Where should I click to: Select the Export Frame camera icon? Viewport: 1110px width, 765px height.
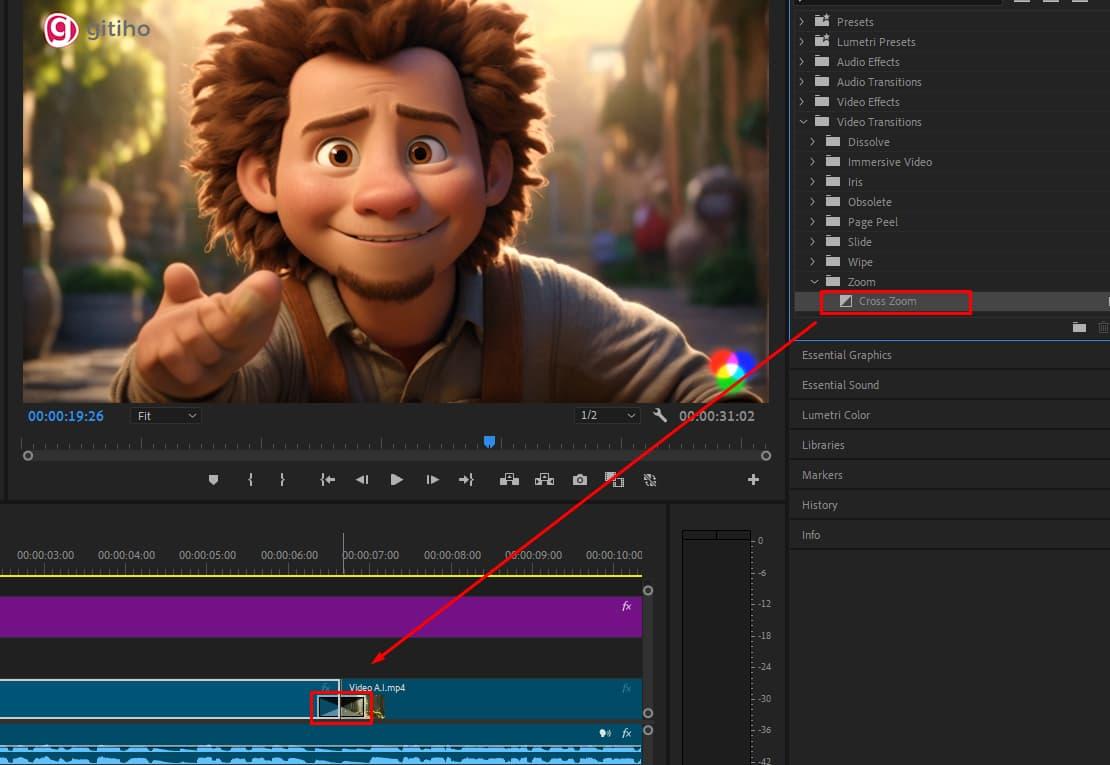click(x=579, y=479)
